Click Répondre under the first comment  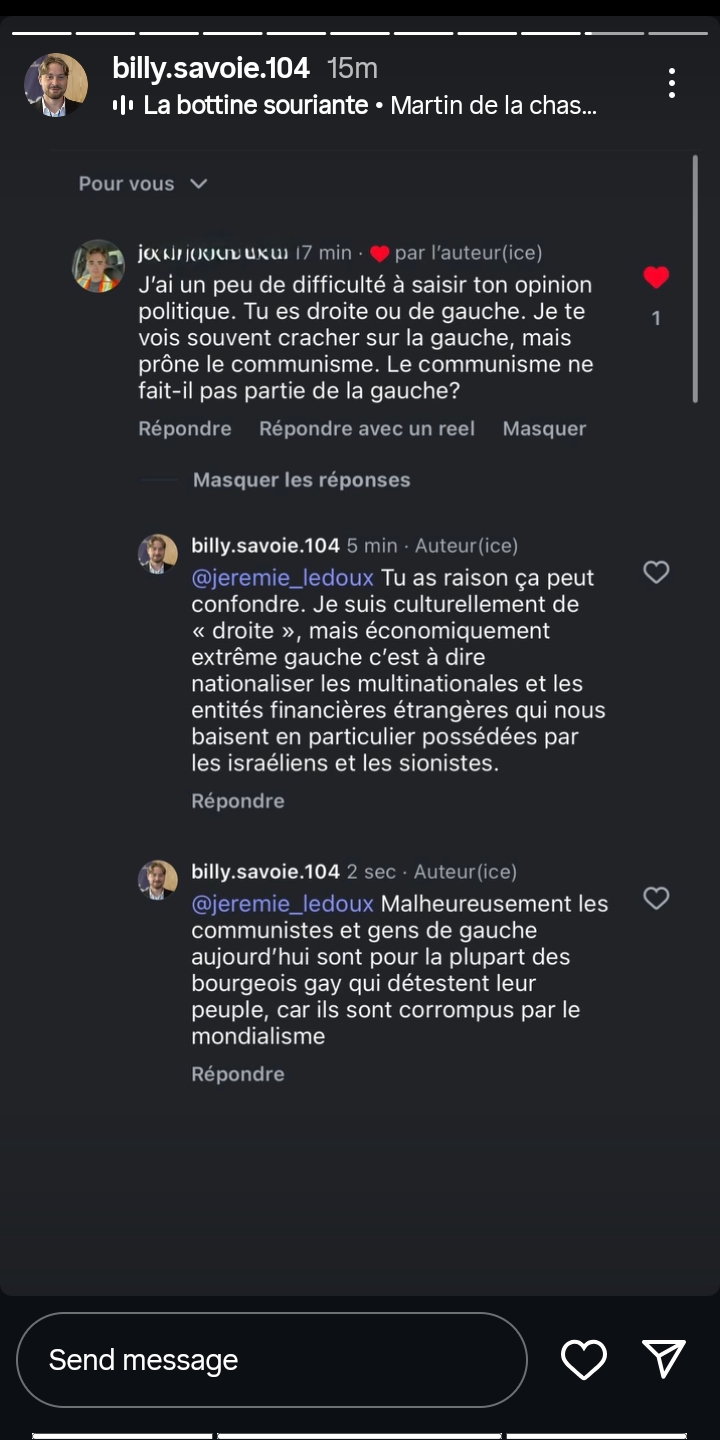tap(185, 428)
